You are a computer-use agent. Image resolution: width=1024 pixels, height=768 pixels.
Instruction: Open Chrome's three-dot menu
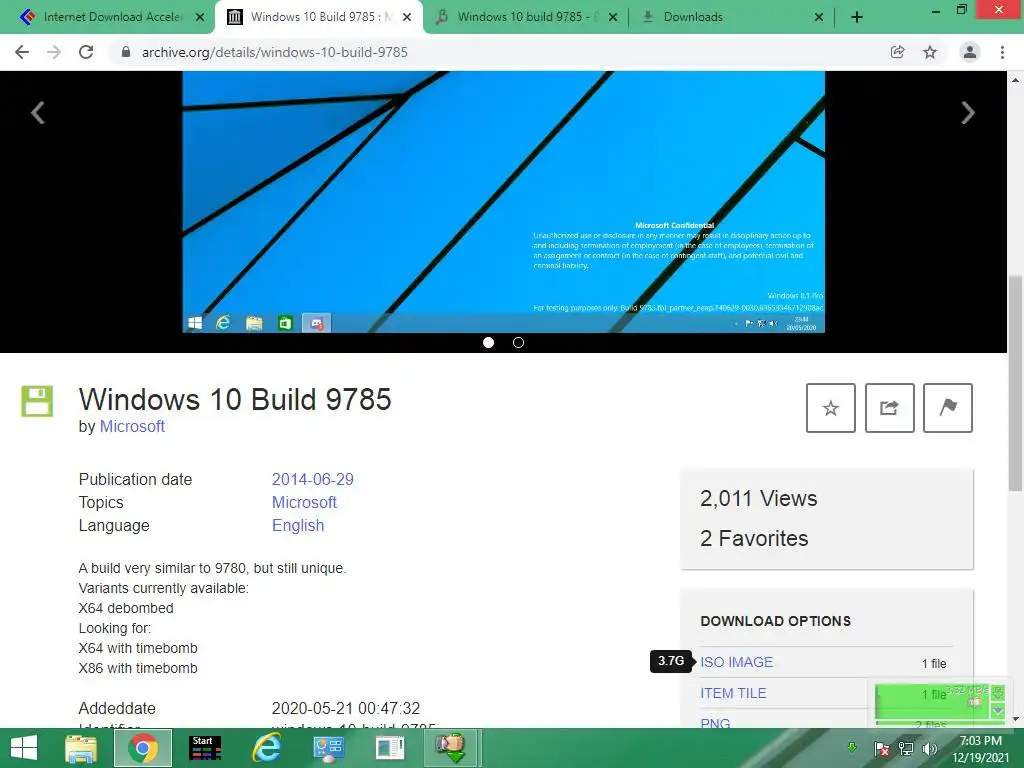1002,52
